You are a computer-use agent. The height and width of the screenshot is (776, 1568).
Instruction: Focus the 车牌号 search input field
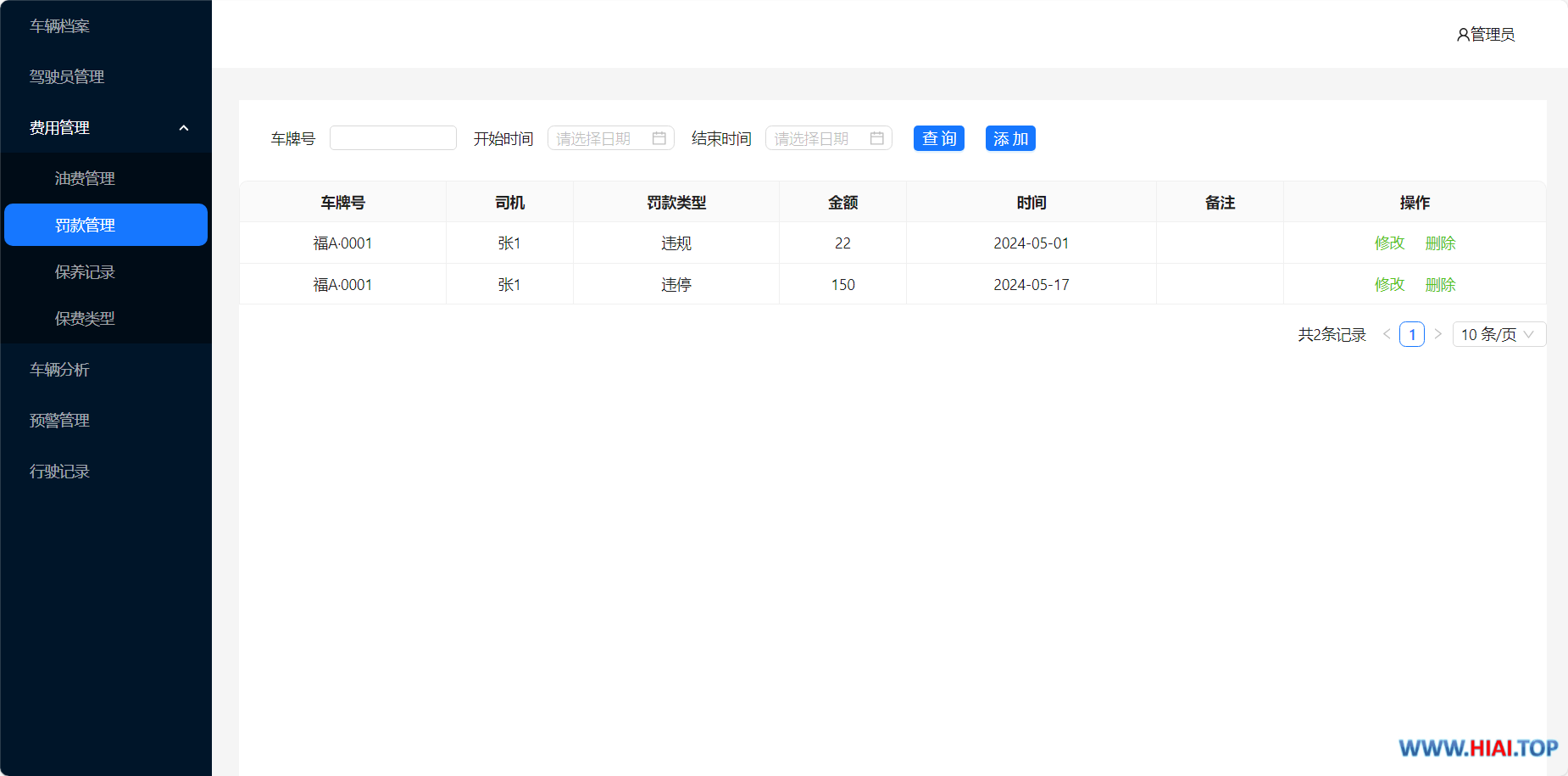(x=393, y=138)
